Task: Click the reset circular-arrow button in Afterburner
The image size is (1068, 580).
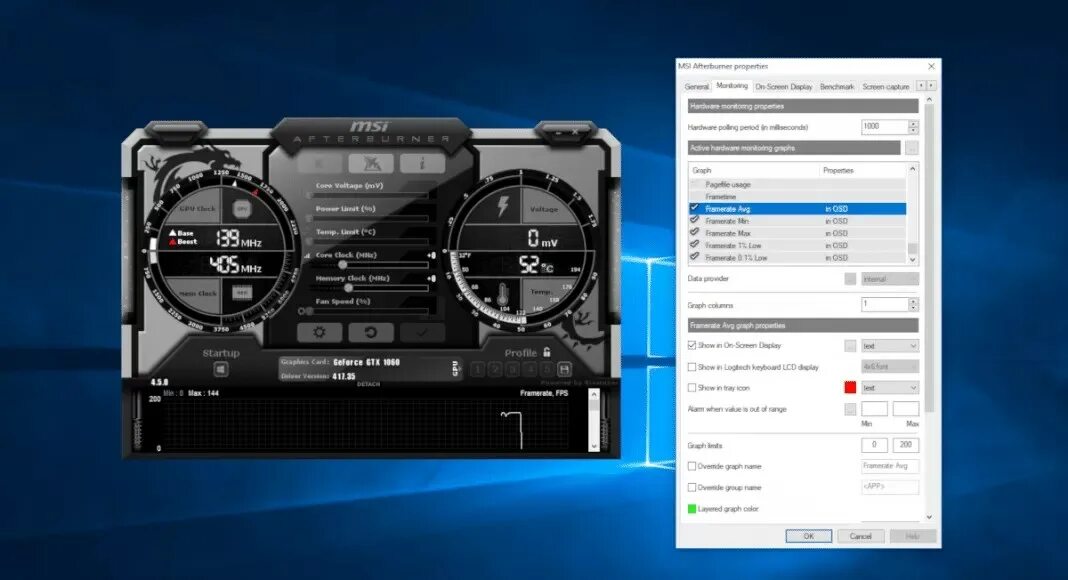Action: pos(371,332)
